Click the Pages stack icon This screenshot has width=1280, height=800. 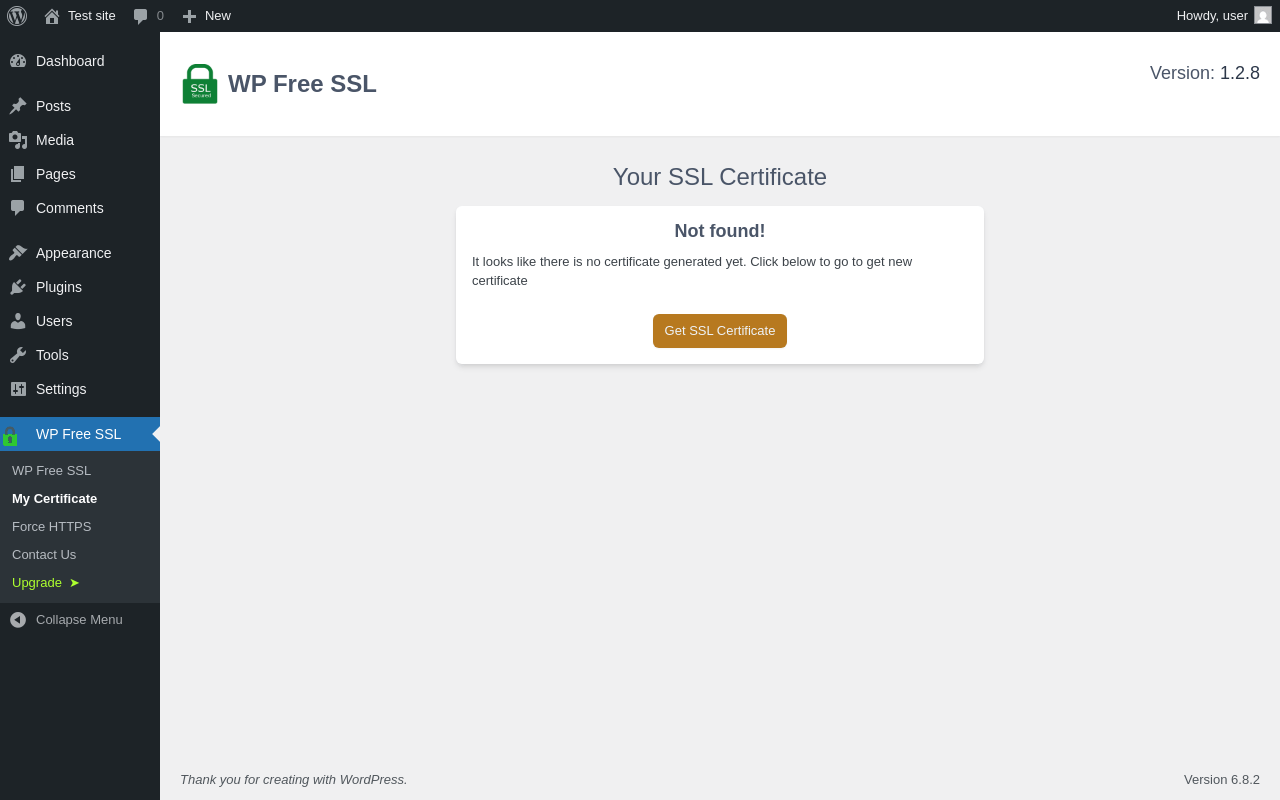[x=18, y=174]
